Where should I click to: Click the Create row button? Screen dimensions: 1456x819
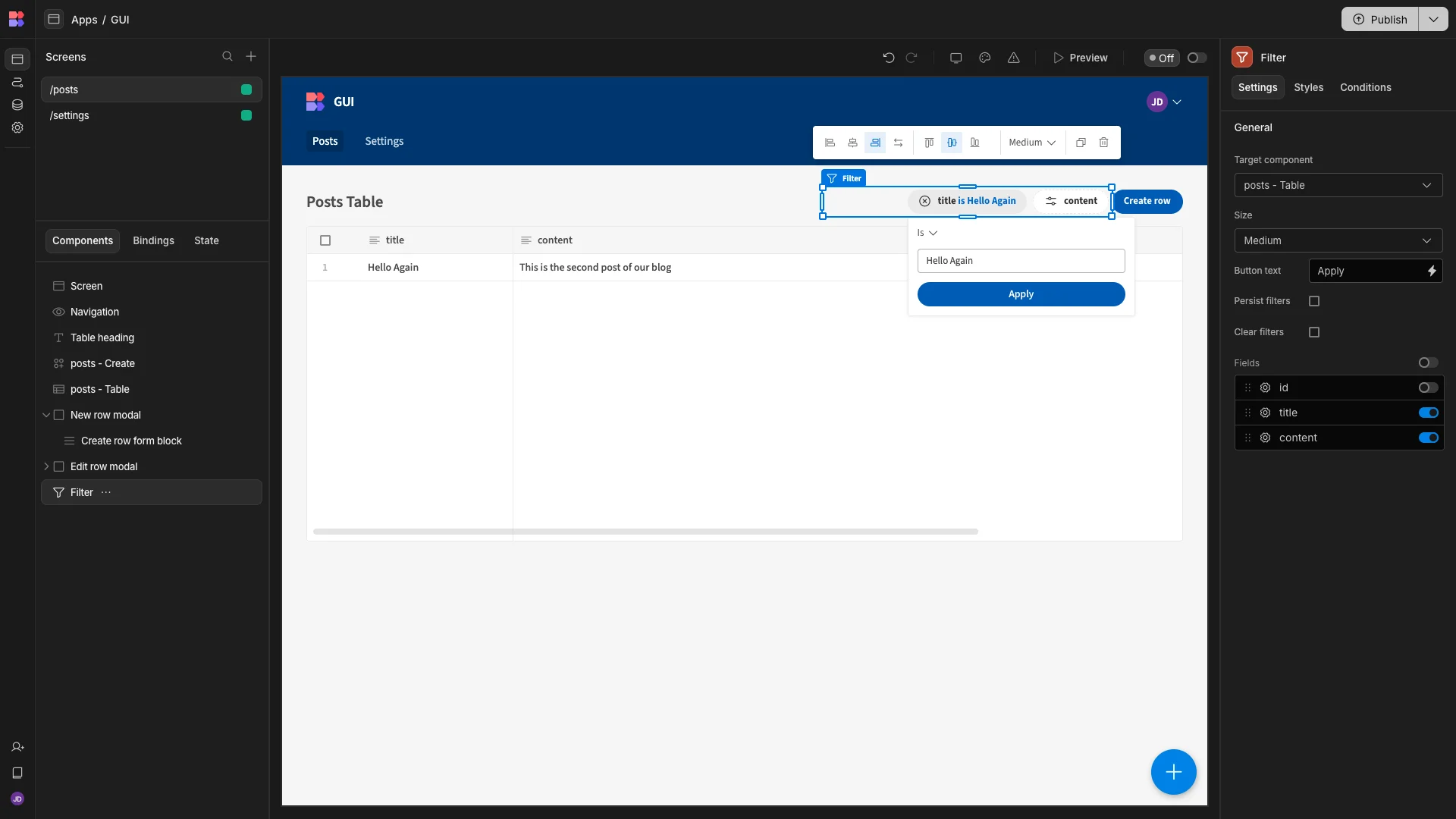pos(1147,201)
